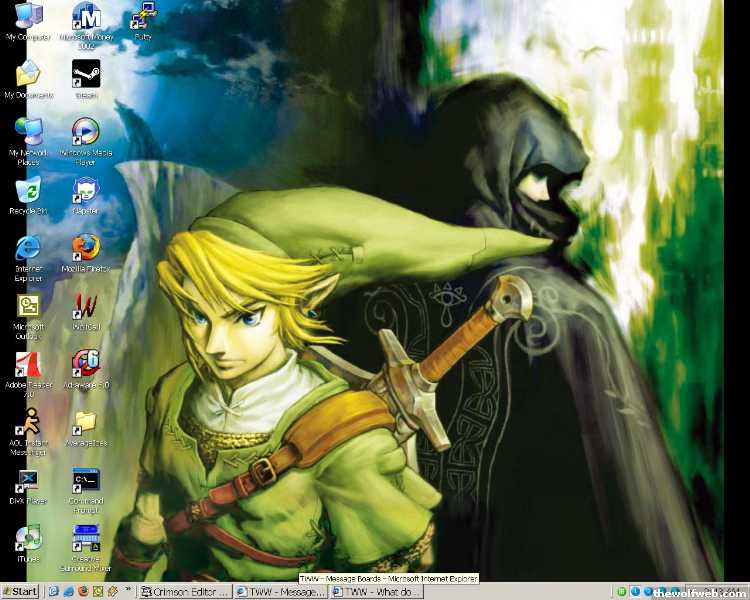
Task: Click the Windows Media Player shortcut
Action: [86, 132]
